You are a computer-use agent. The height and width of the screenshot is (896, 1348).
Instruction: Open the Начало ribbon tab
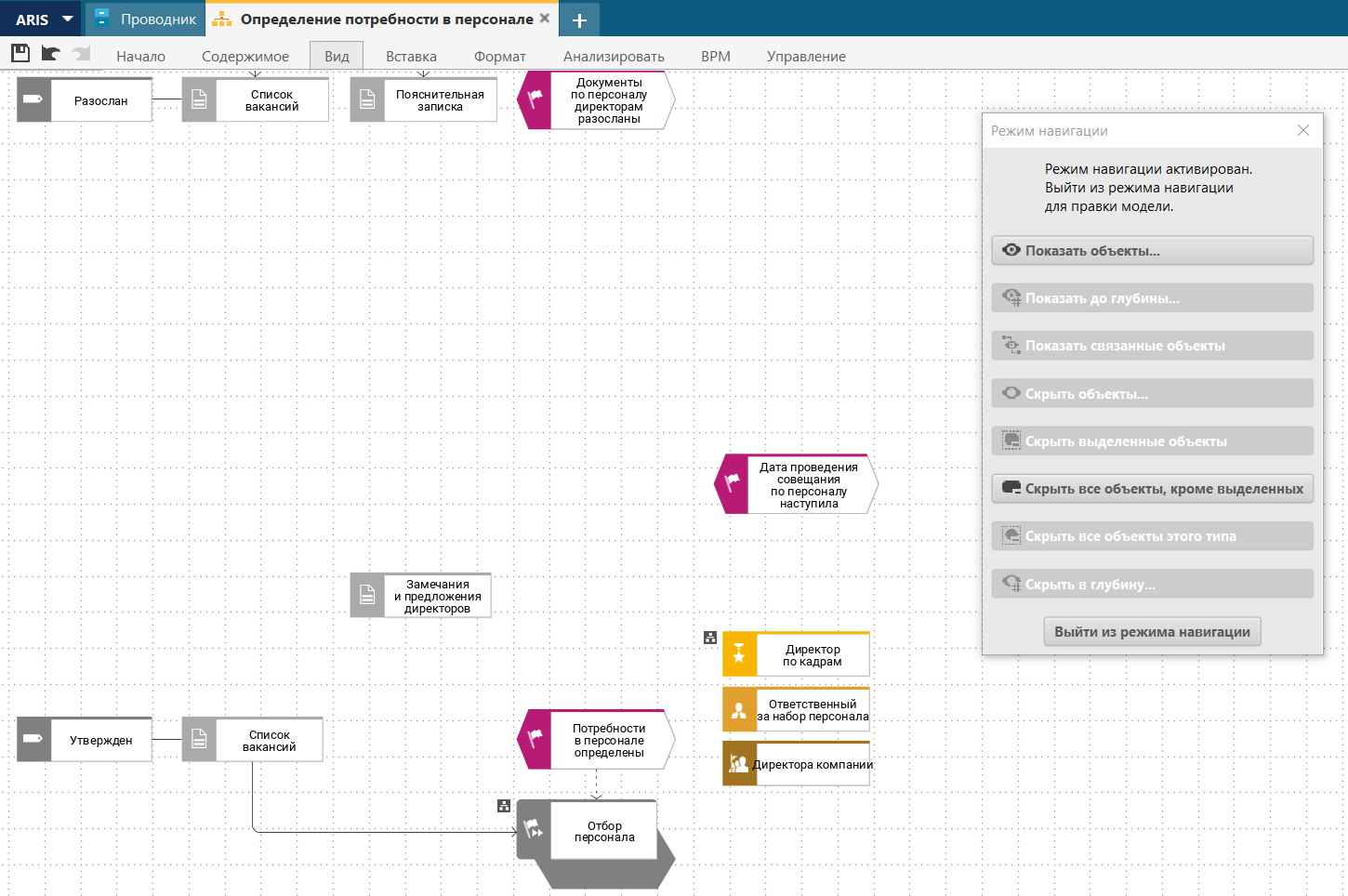[141, 56]
